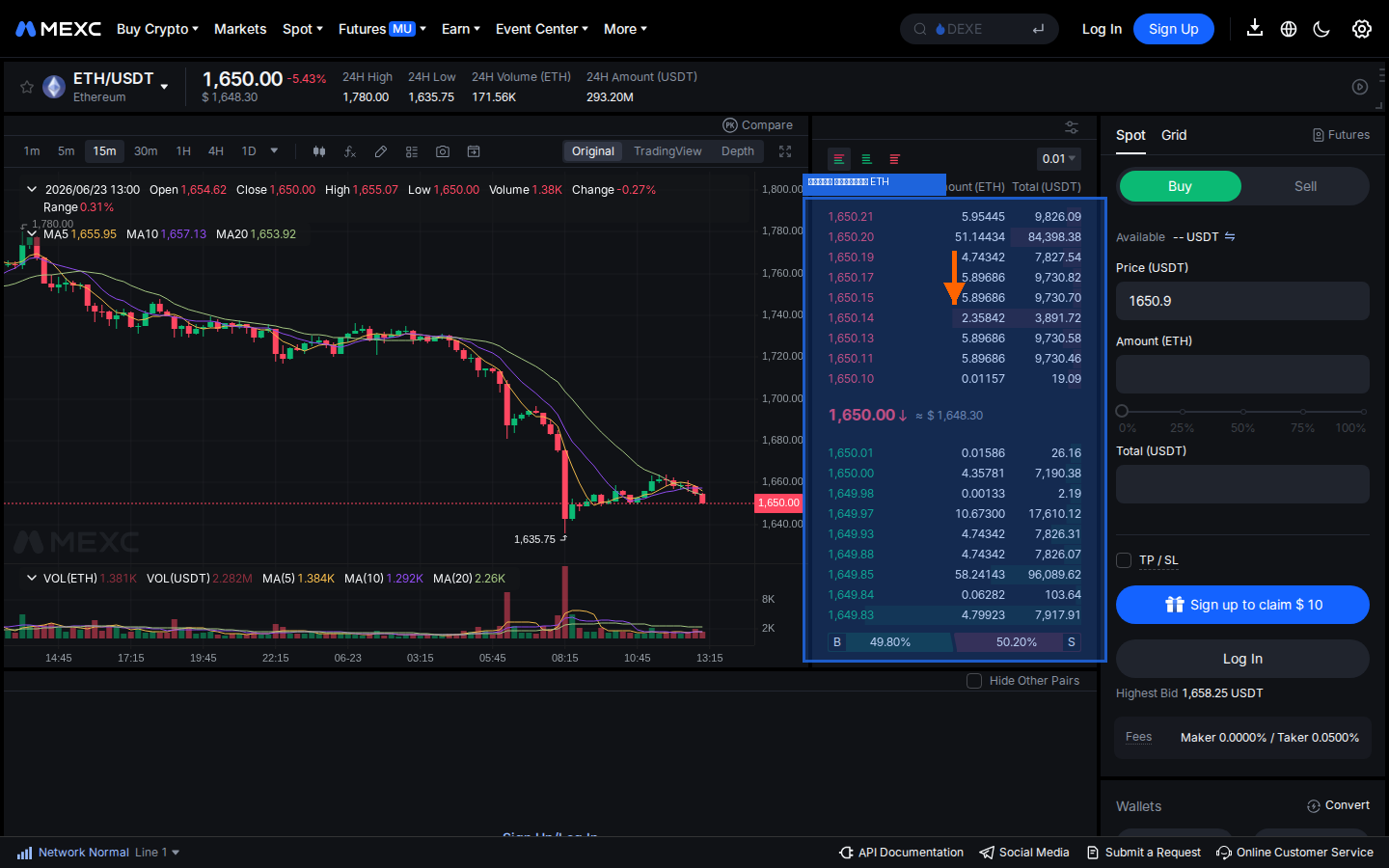The height and width of the screenshot is (868, 1389).
Task: Click the Compare PK icon
Action: (x=730, y=125)
